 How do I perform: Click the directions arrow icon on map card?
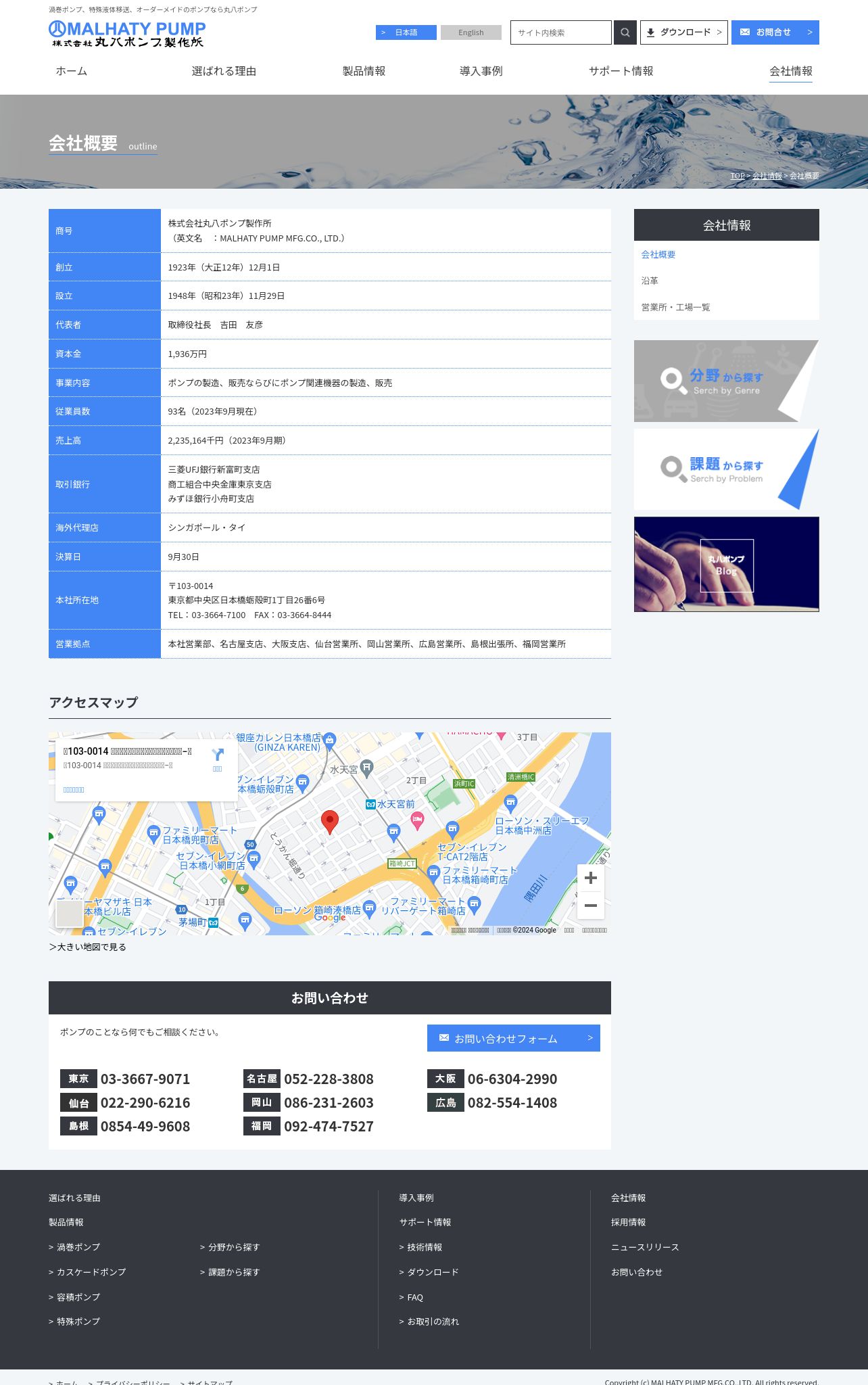tap(218, 755)
